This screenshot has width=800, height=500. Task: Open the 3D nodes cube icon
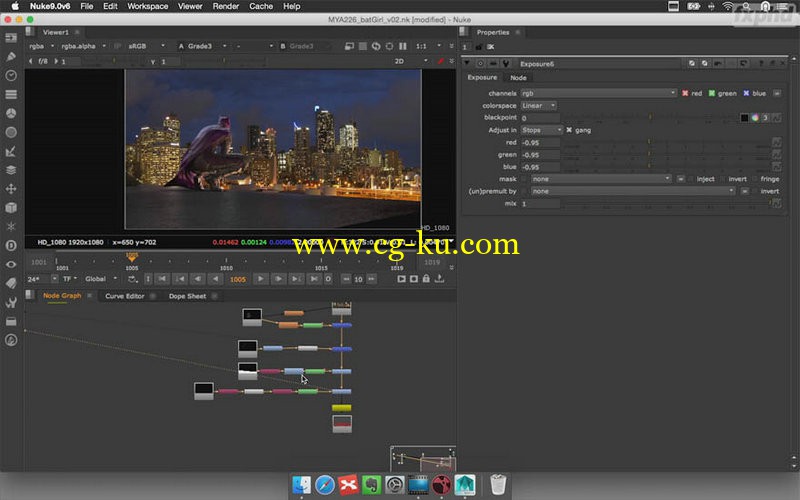point(11,208)
